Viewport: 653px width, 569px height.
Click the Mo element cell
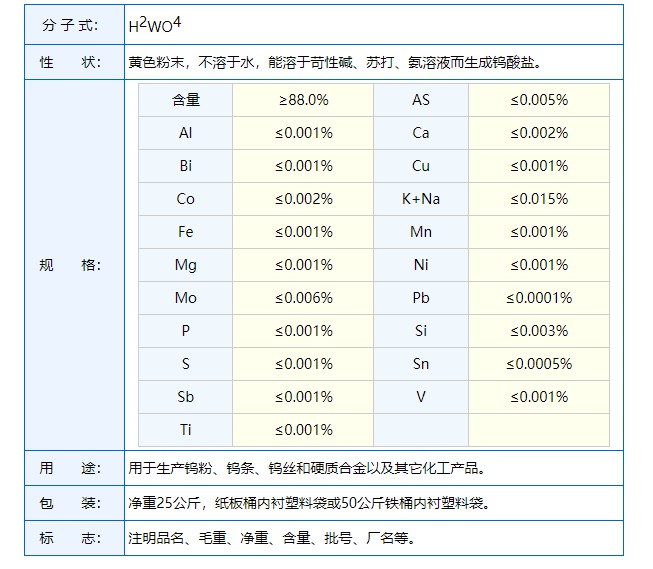pos(186,298)
